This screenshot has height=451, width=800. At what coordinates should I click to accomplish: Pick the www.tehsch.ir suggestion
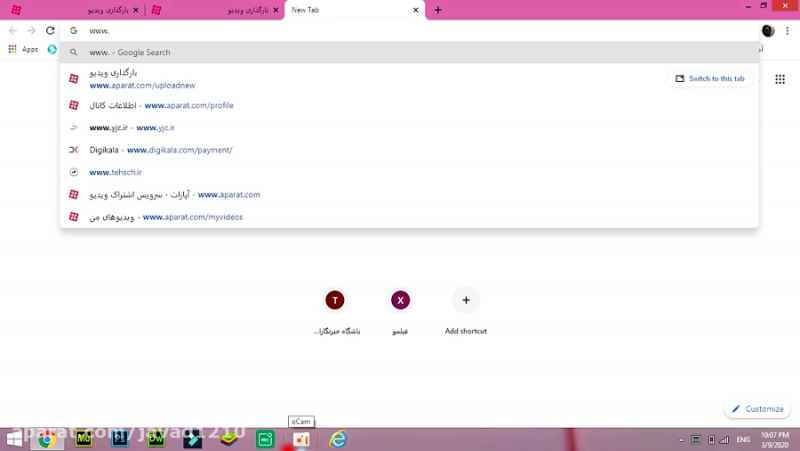115,172
